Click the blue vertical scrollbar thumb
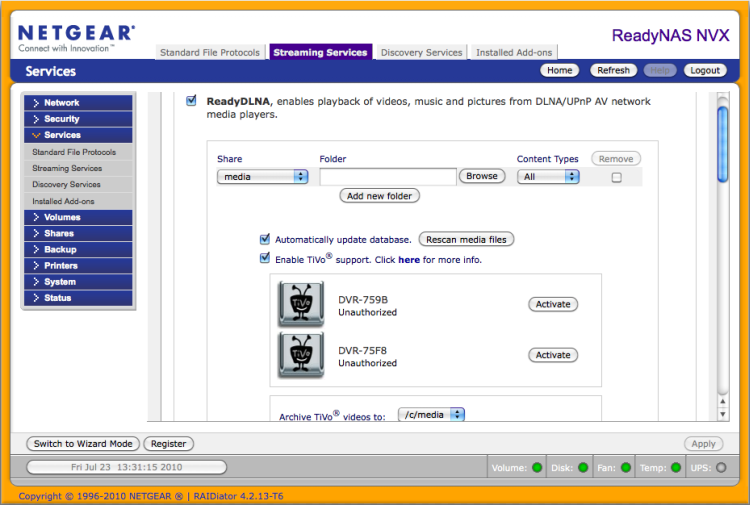The width and height of the screenshot is (750, 505). tap(723, 144)
